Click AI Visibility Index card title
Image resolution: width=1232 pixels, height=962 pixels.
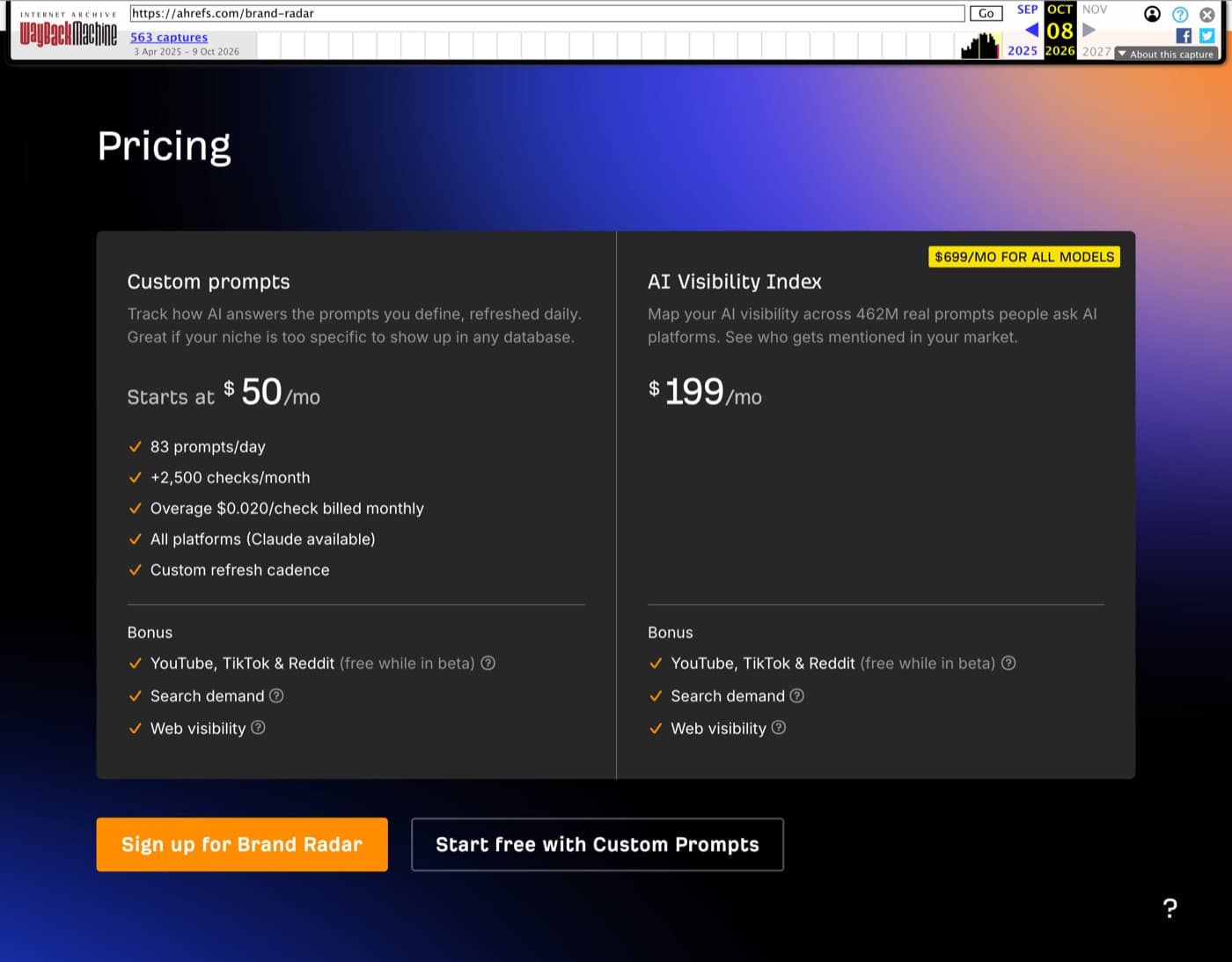point(735,282)
